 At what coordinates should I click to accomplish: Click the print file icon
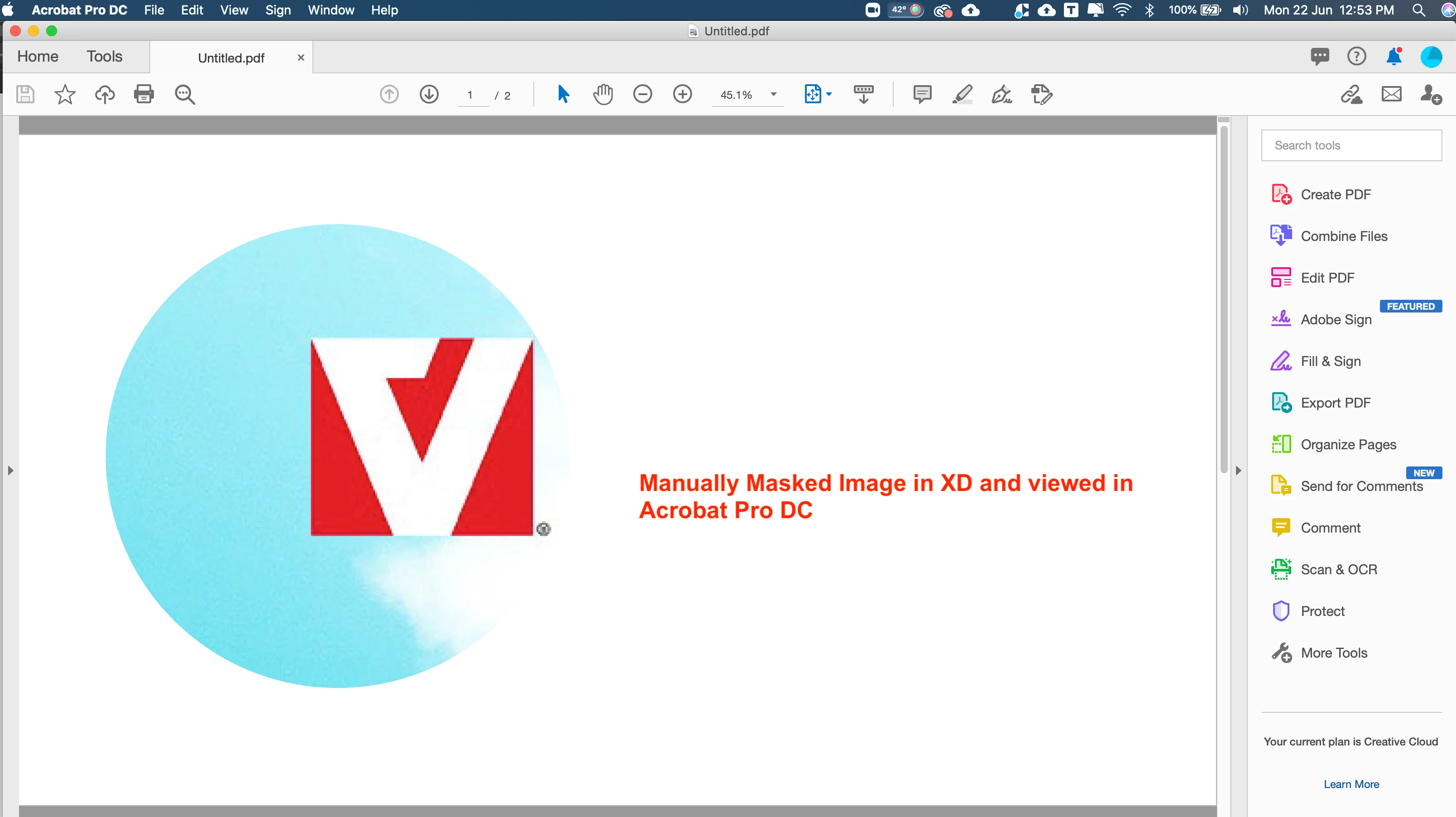[144, 94]
